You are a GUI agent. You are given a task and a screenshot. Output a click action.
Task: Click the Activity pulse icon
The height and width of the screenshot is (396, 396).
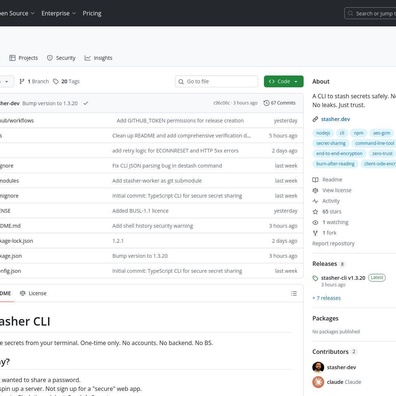click(x=315, y=201)
